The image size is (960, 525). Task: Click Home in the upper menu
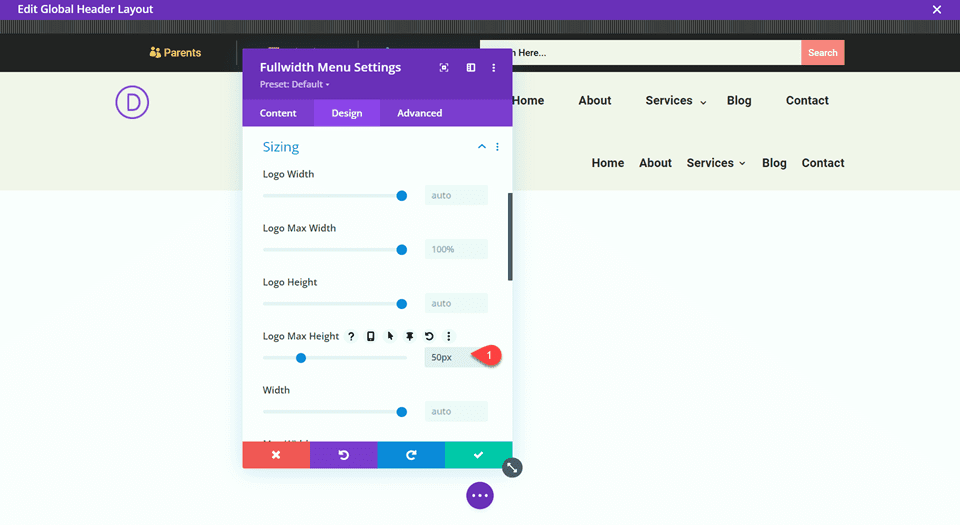click(528, 100)
